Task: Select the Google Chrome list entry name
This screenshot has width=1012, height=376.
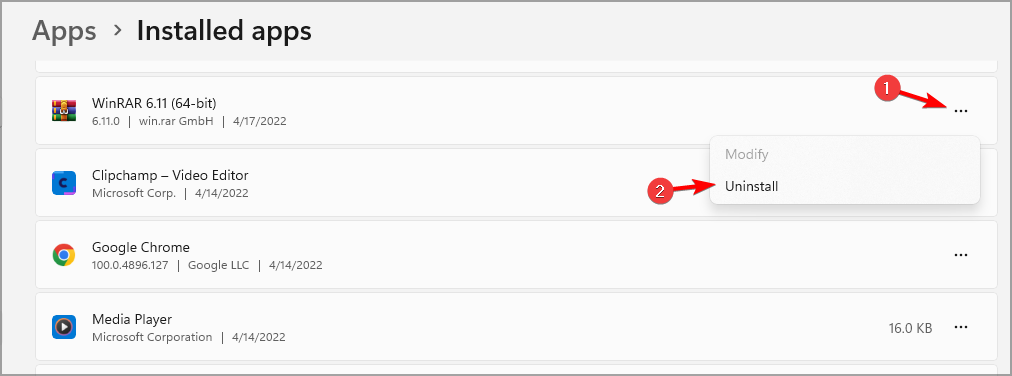Action: (x=141, y=248)
